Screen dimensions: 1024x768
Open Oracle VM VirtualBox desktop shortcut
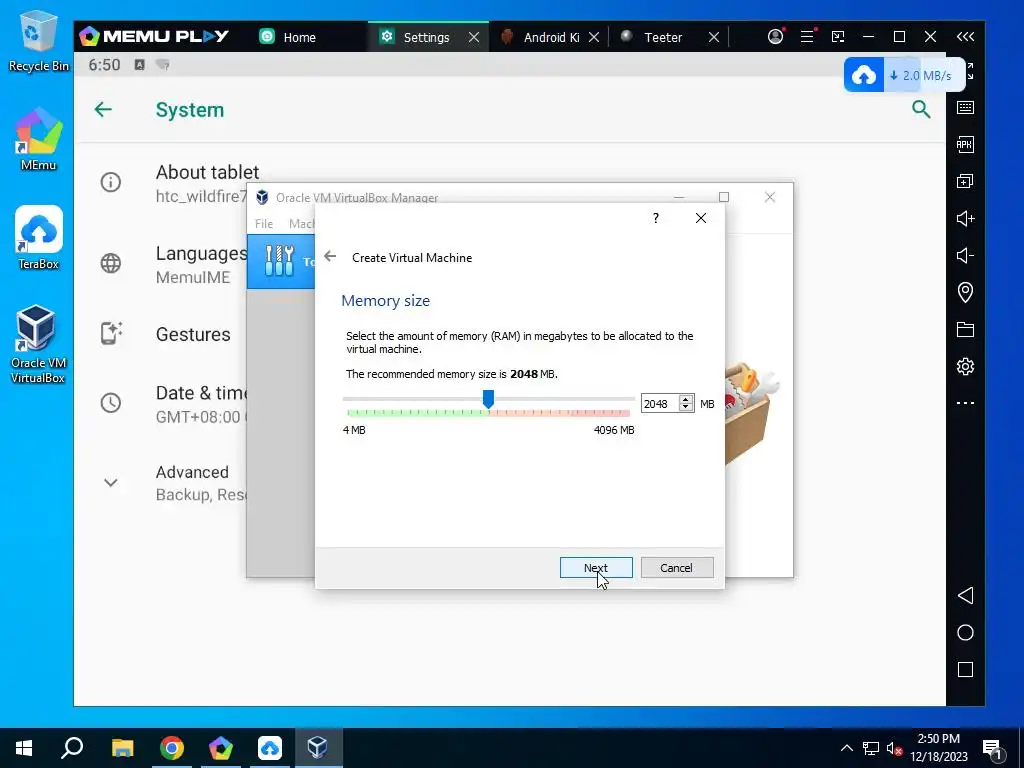37,344
